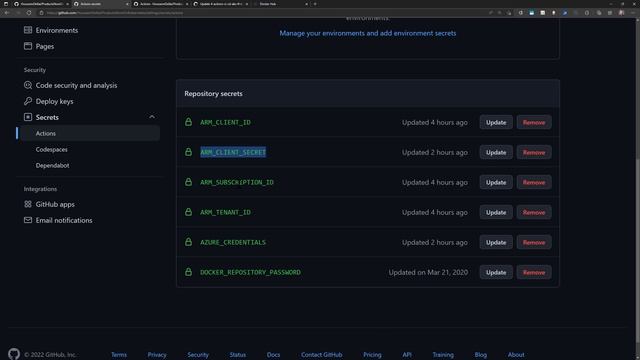
Task: Click the lock icon beside ARM_CLIENT_SECRET
Action: point(188,152)
